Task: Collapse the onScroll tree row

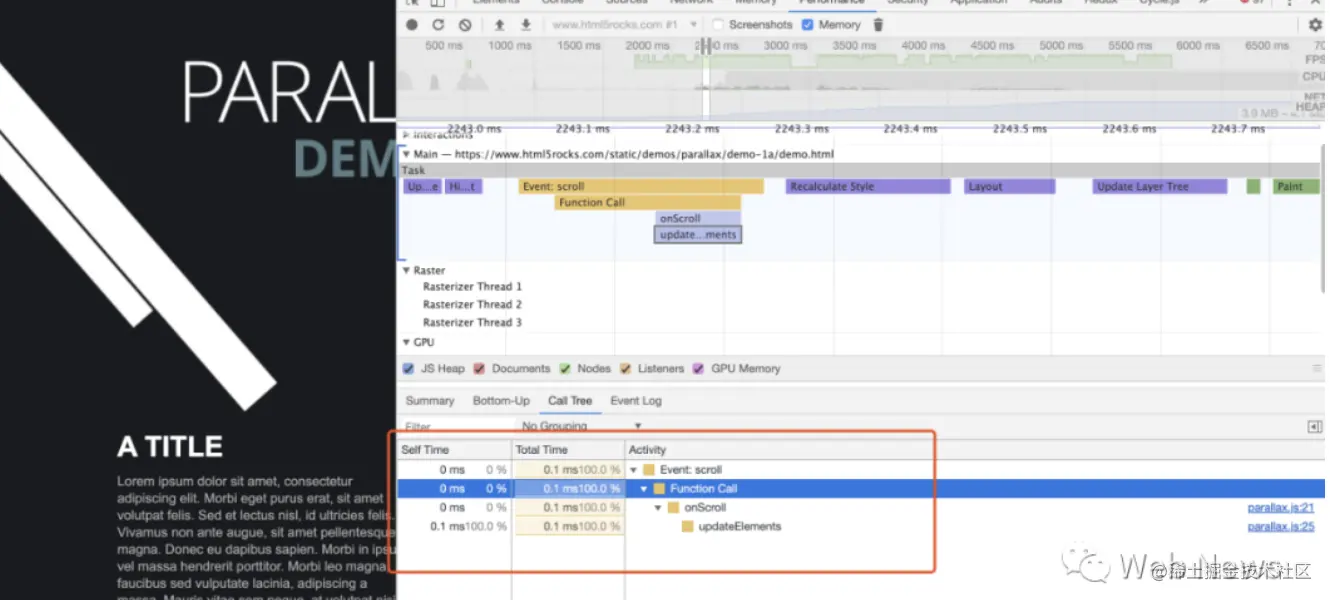Action: 658,508
